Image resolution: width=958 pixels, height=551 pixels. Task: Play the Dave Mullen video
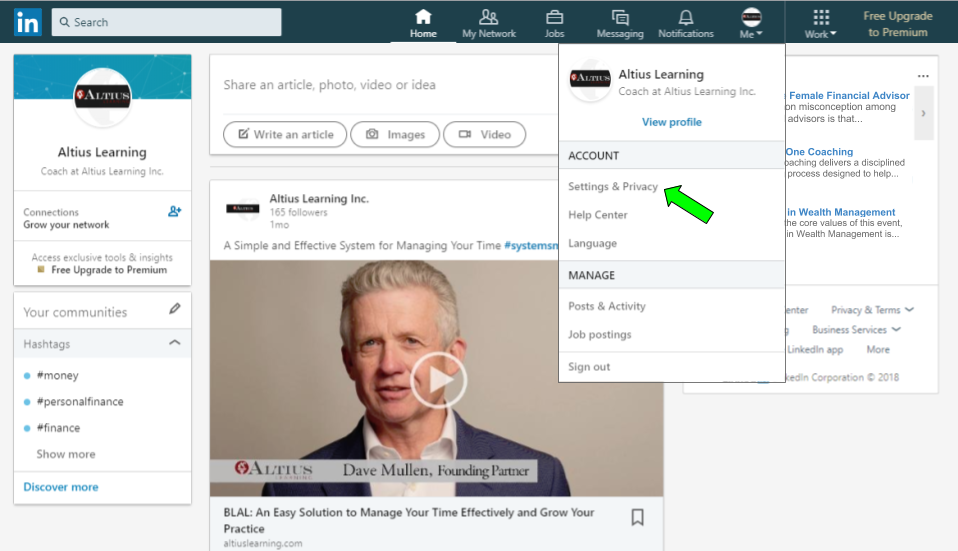click(438, 379)
